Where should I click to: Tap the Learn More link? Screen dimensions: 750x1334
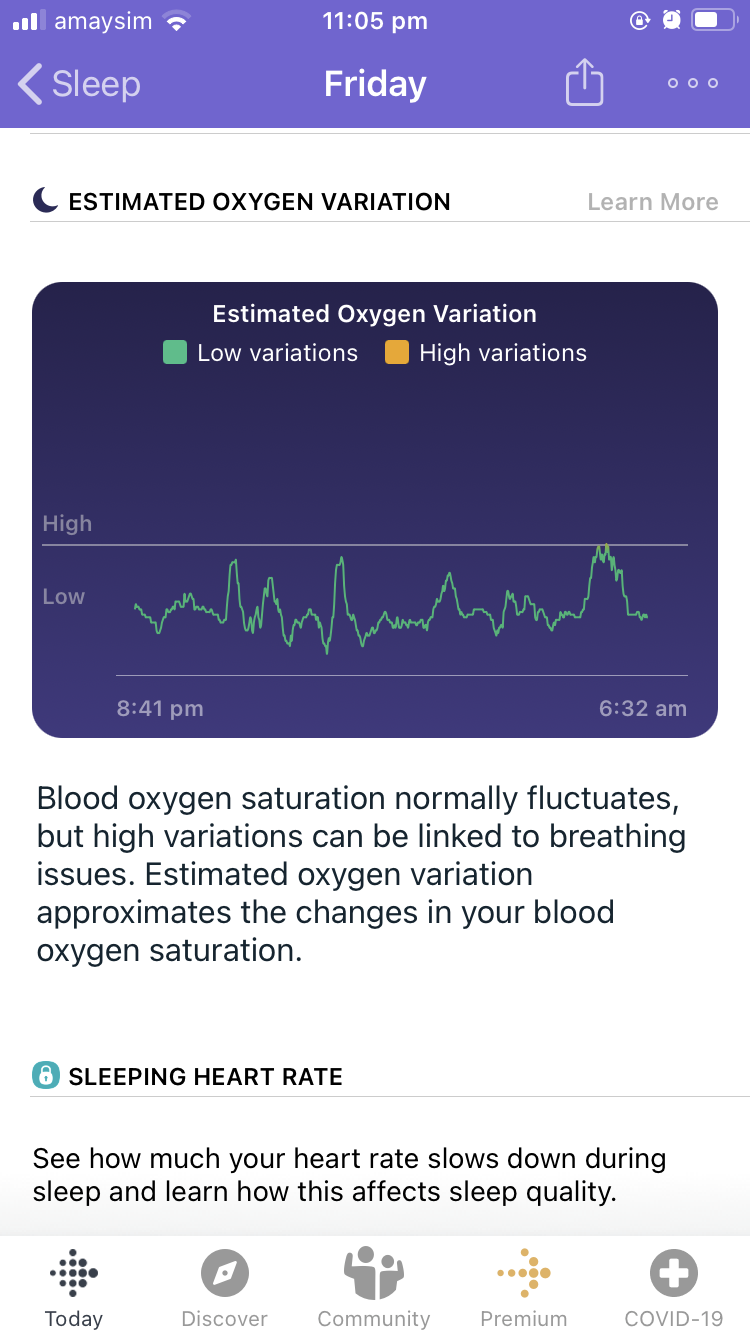(x=652, y=202)
